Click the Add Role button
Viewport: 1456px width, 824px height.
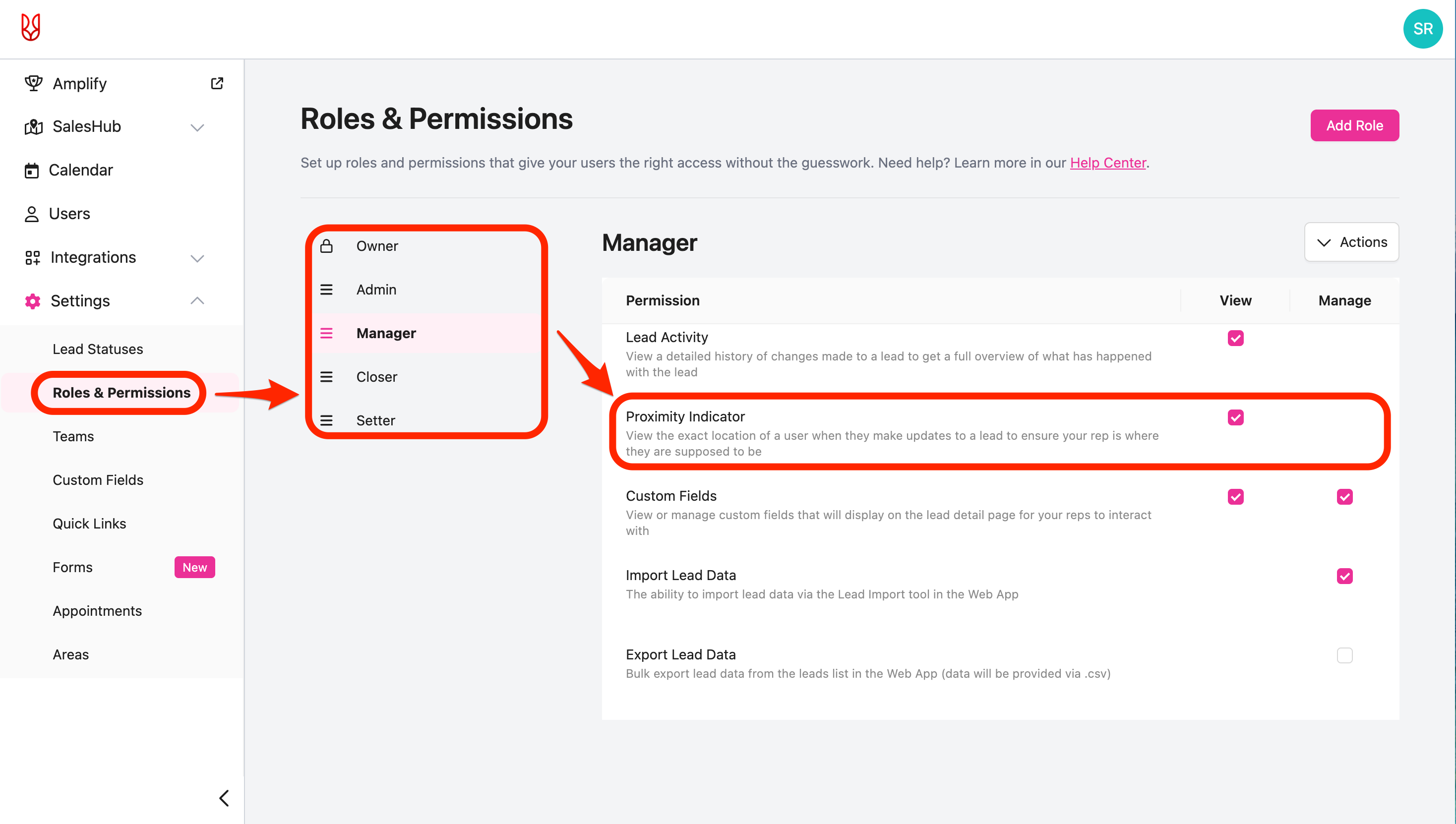[x=1354, y=125]
